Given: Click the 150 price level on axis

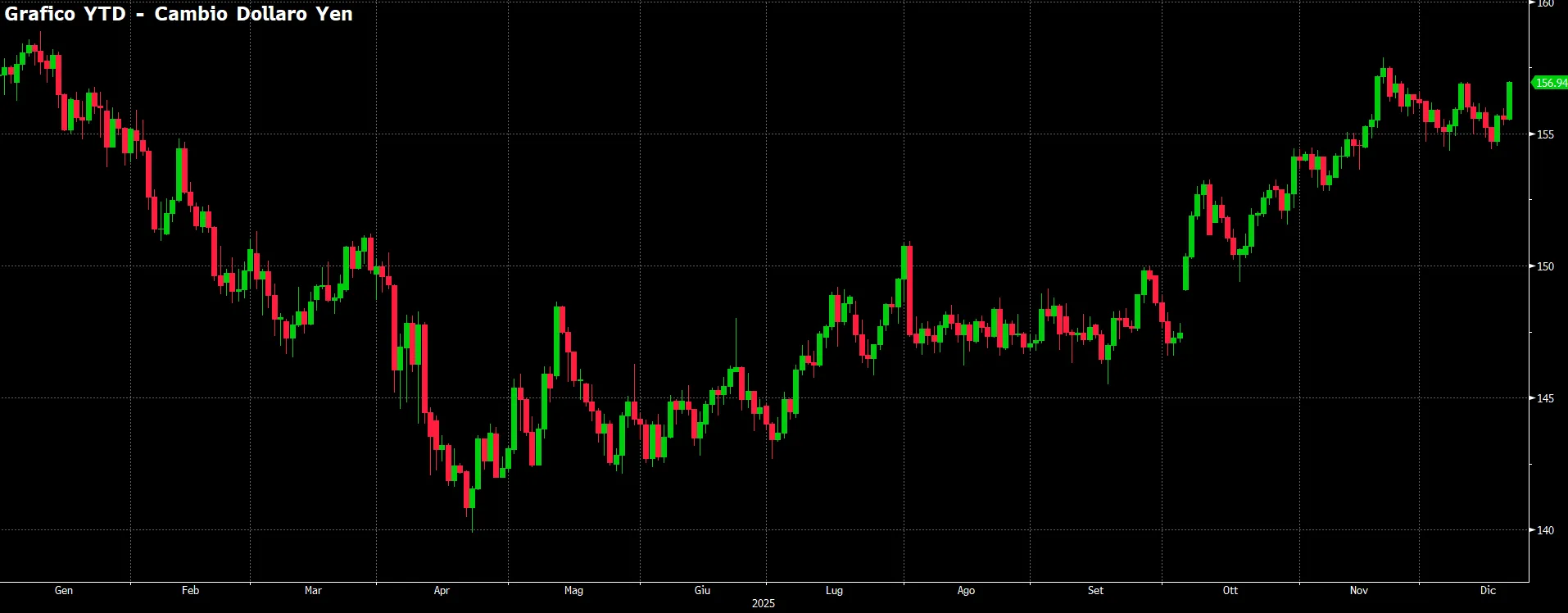Looking at the screenshot, I should [1545, 266].
